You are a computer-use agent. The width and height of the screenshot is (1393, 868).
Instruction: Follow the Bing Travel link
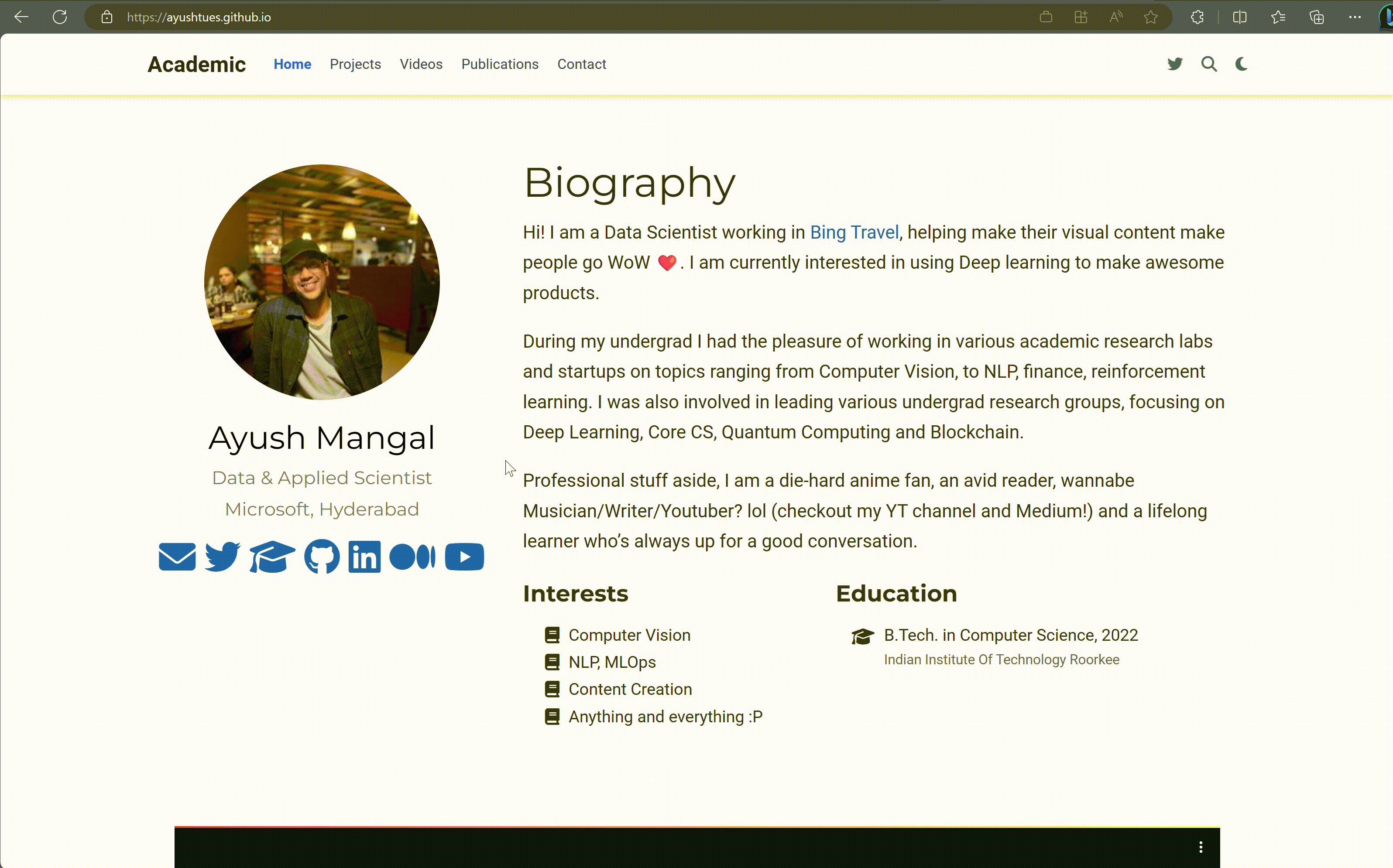click(854, 232)
